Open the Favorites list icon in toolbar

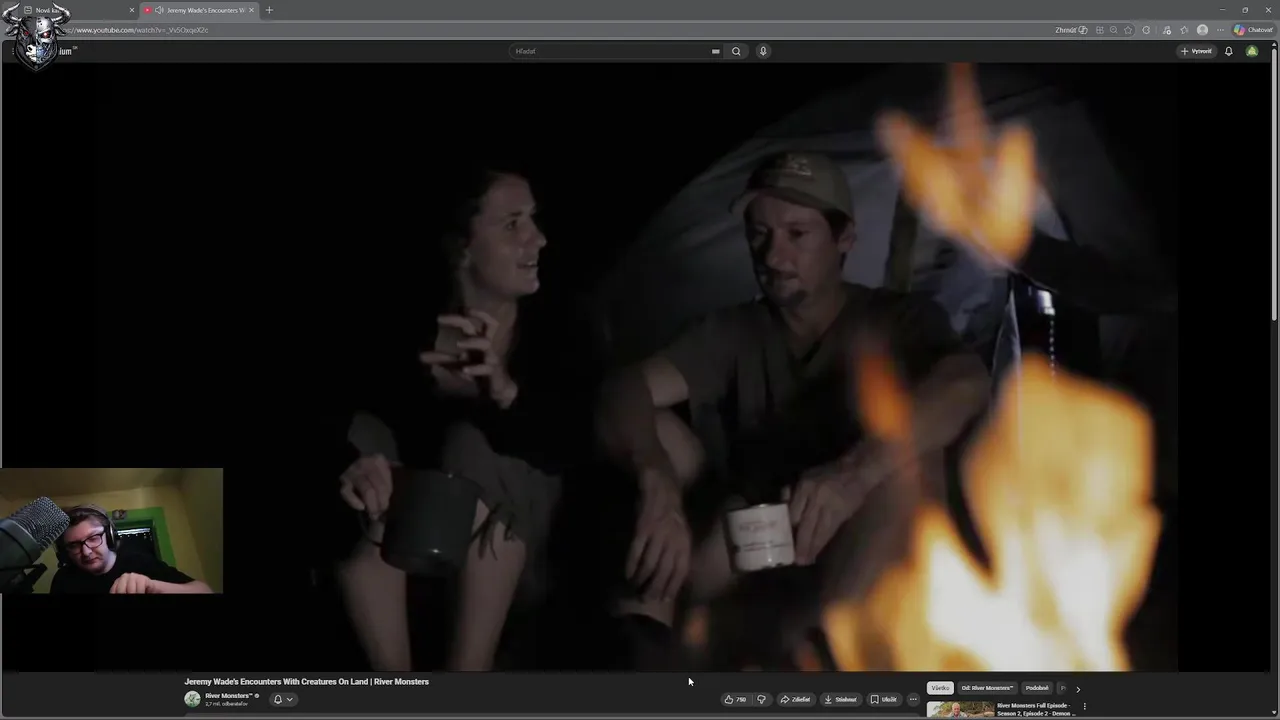(x=1184, y=30)
